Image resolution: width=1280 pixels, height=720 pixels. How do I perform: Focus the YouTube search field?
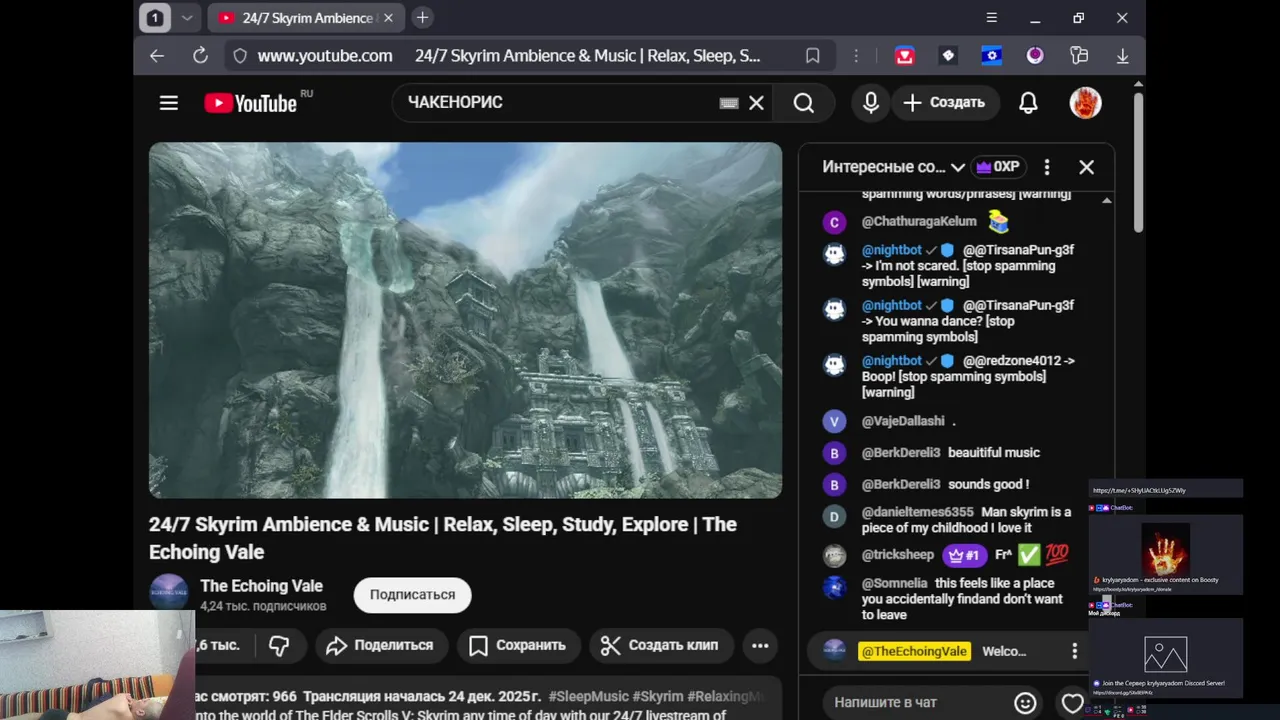click(x=560, y=103)
